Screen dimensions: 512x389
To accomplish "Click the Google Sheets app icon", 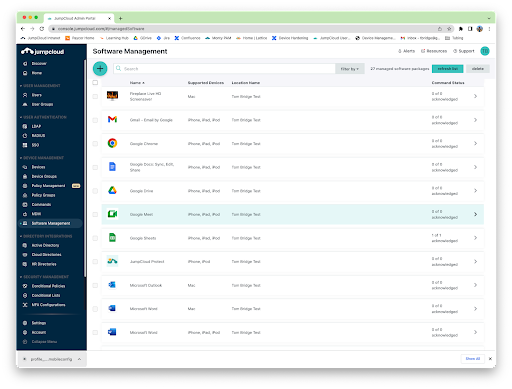I will [112, 238].
